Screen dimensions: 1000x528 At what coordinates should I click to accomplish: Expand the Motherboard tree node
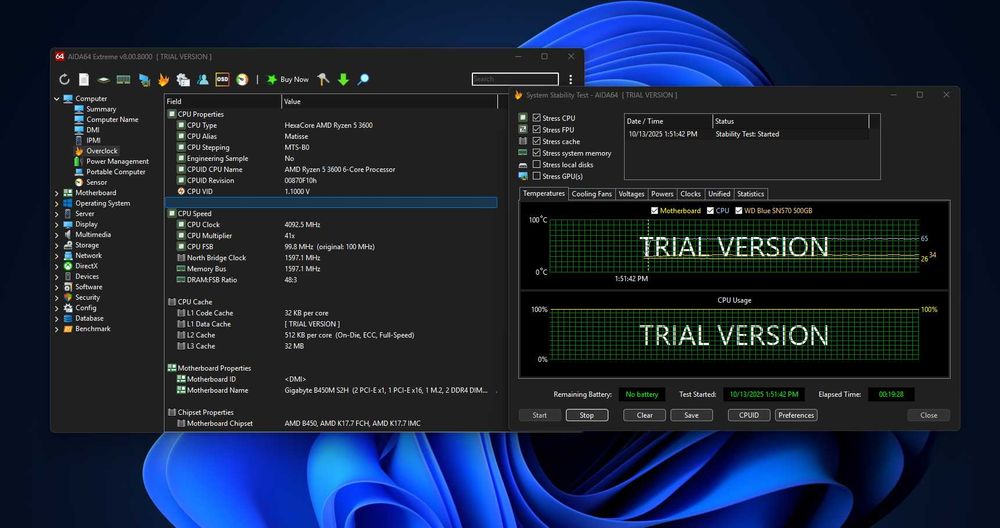click(56, 192)
